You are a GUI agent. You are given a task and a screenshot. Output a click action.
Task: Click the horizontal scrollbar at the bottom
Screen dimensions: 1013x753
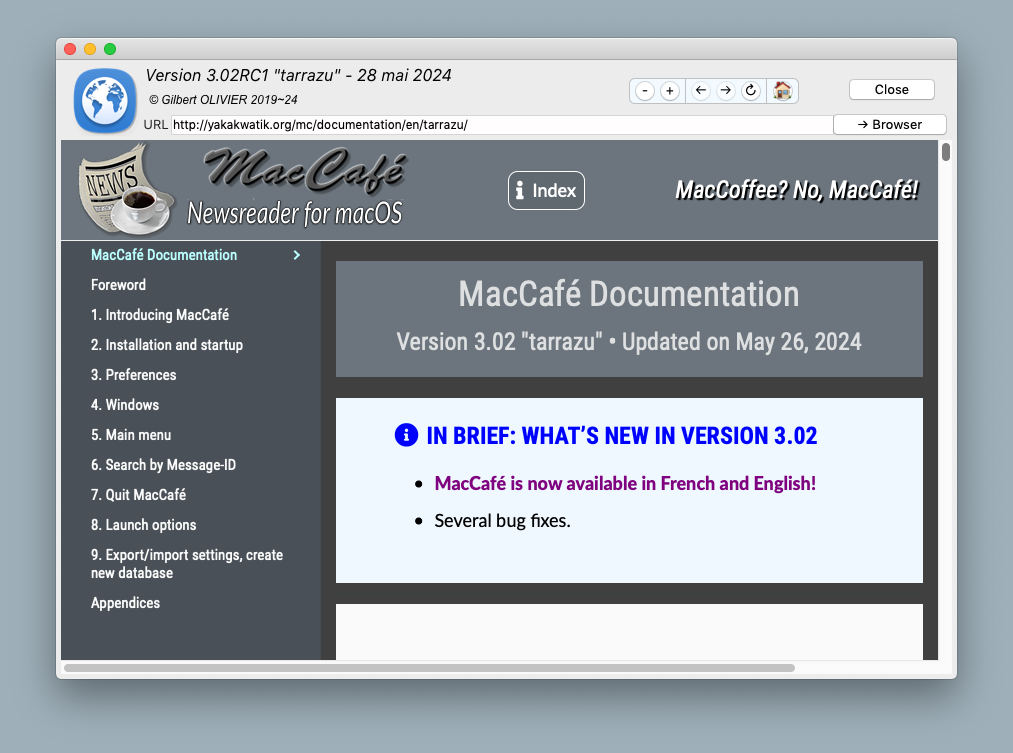(430, 667)
